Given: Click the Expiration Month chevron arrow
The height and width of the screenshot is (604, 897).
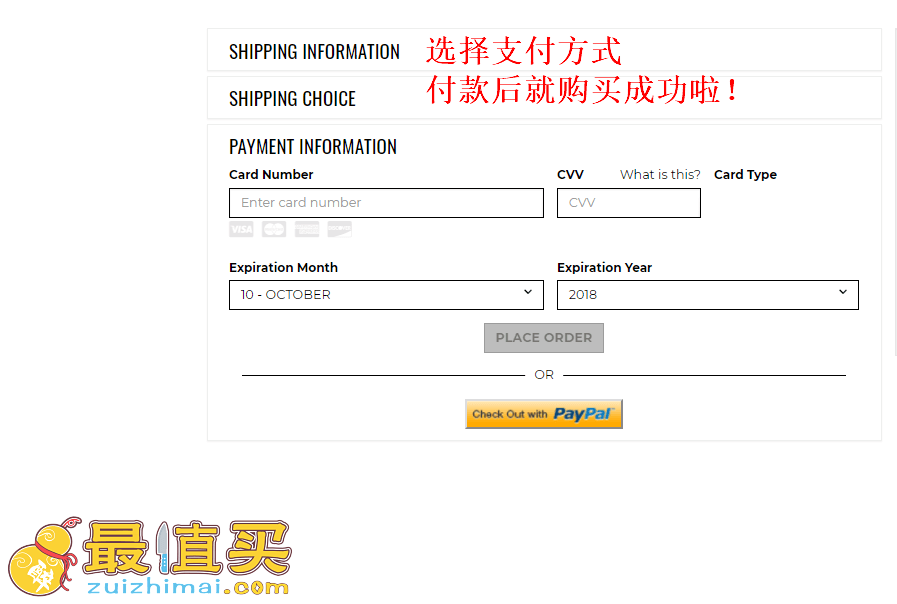Looking at the screenshot, I should point(527,292).
